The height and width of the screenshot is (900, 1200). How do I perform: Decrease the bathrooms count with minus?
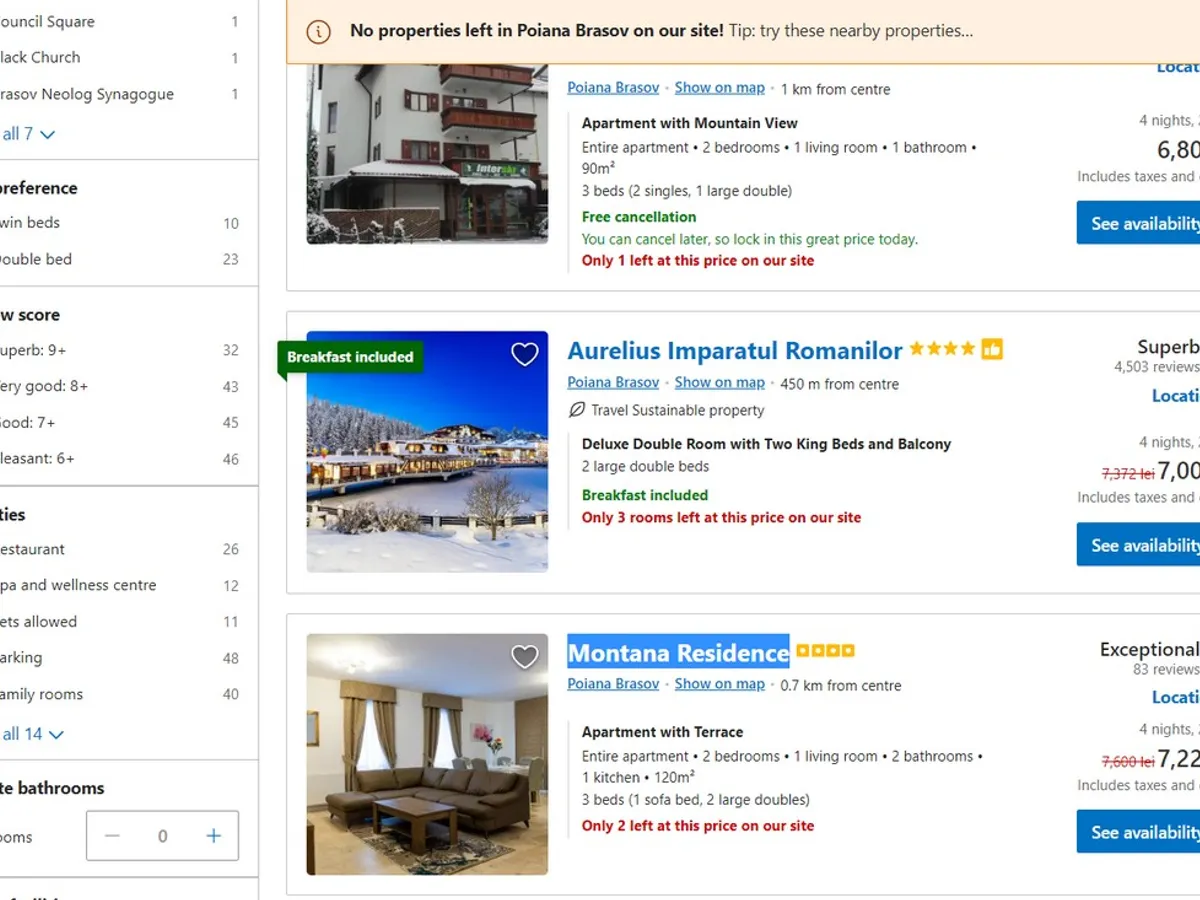click(x=112, y=836)
